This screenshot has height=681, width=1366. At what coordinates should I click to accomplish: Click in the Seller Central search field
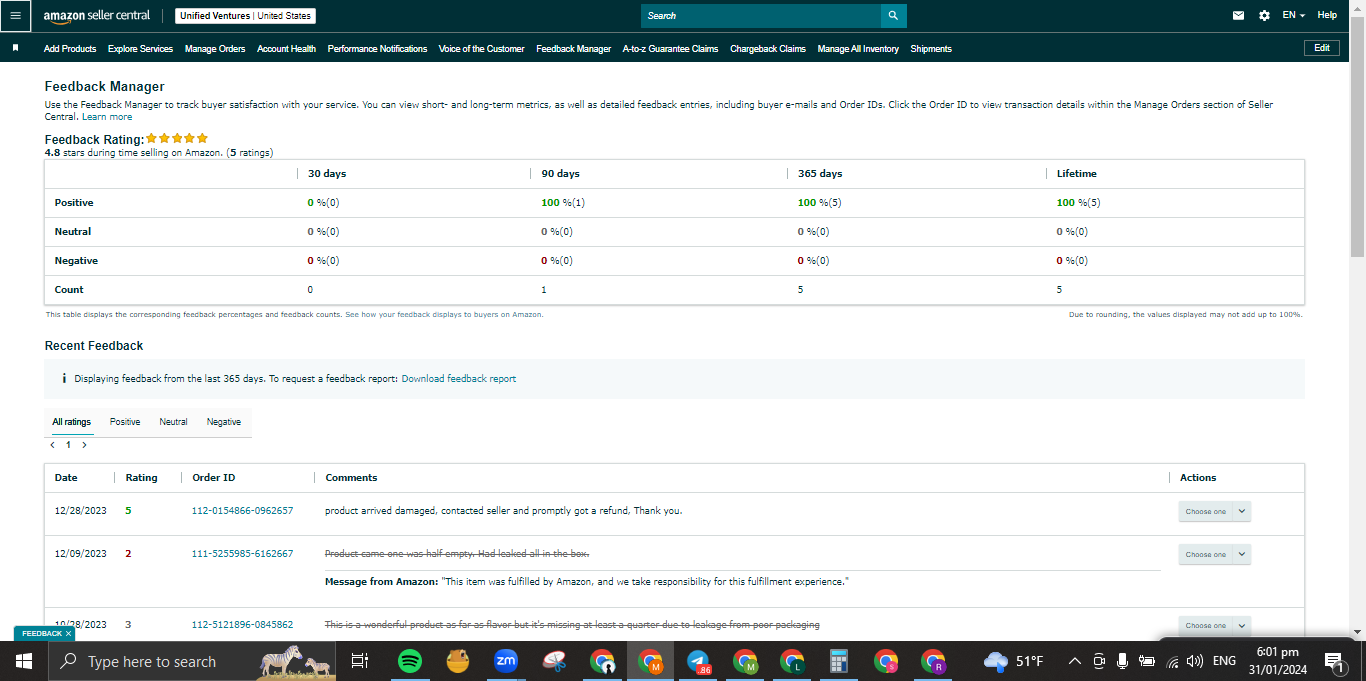click(761, 16)
